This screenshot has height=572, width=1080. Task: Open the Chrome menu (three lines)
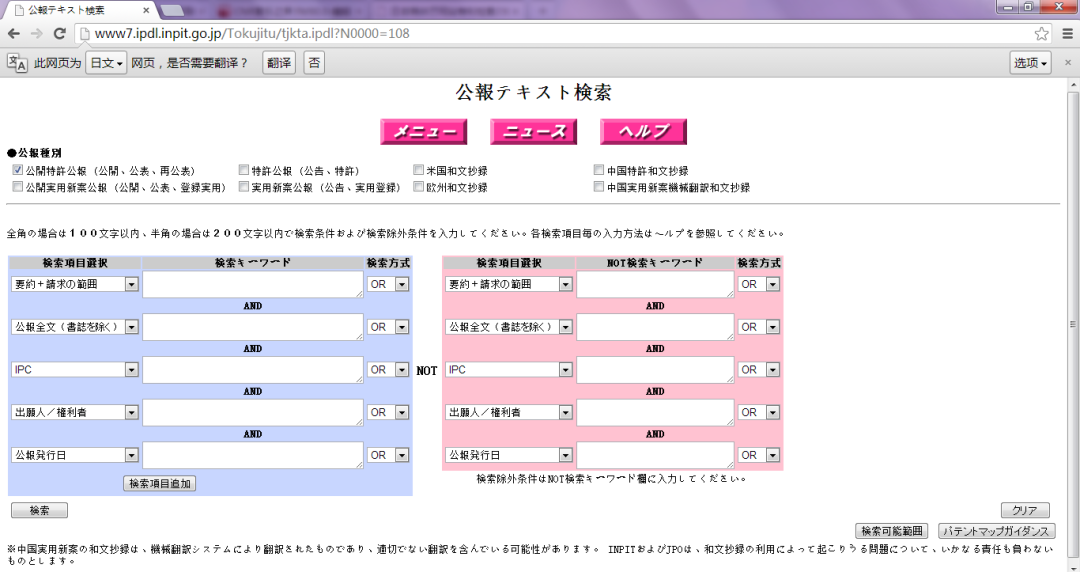pyautogui.click(x=1068, y=33)
